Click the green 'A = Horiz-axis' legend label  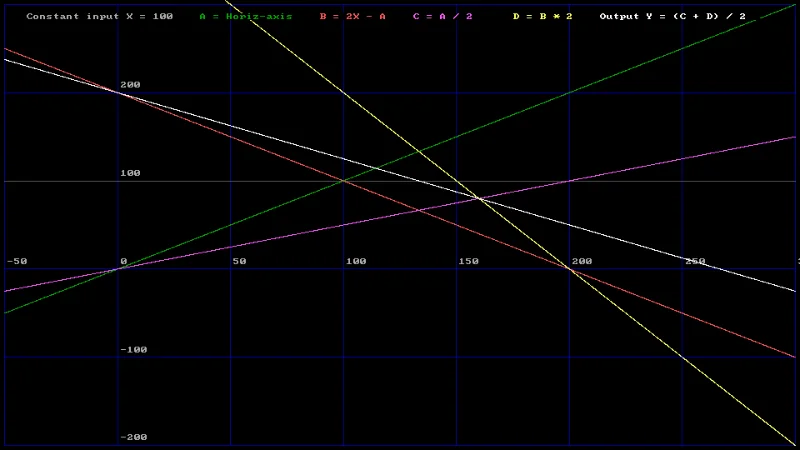point(246,16)
